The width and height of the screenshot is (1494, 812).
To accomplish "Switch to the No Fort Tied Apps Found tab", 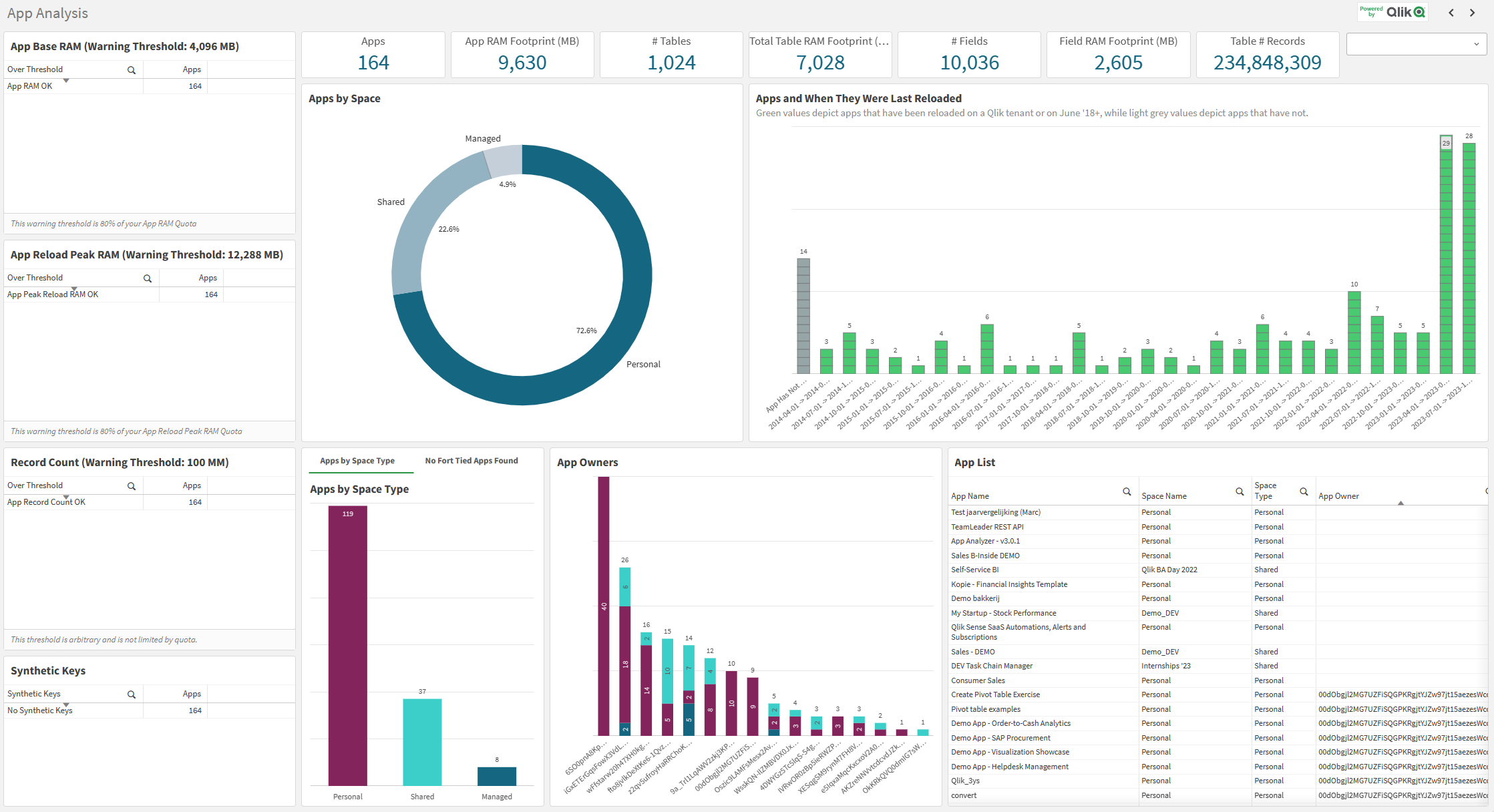I will click(471, 461).
